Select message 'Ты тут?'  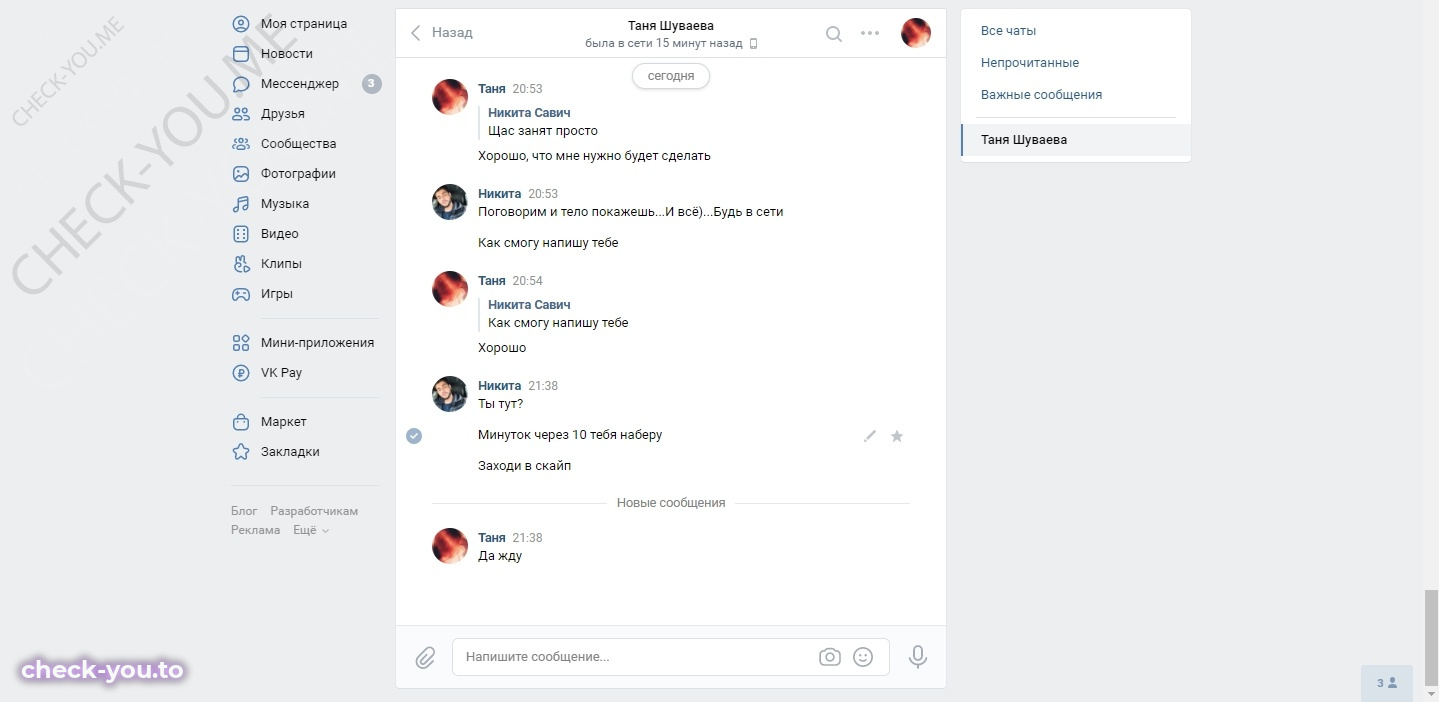click(x=500, y=404)
